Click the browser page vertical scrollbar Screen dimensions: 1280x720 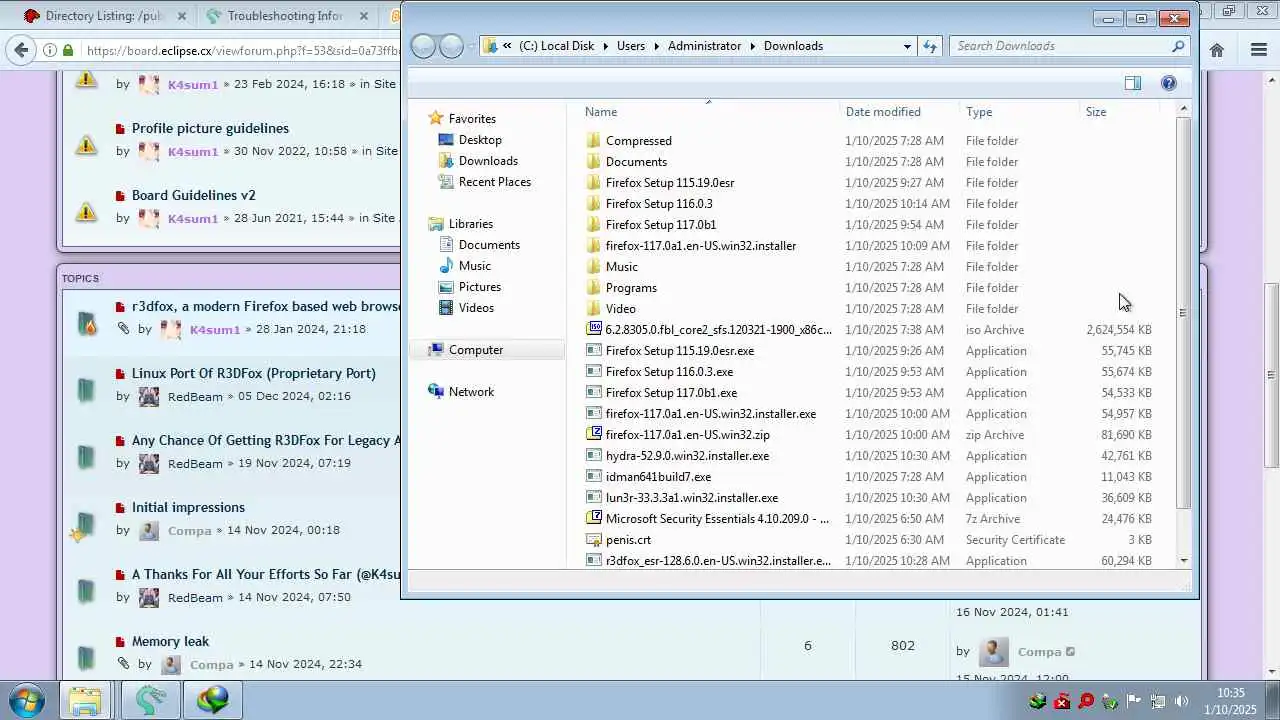click(1271, 375)
